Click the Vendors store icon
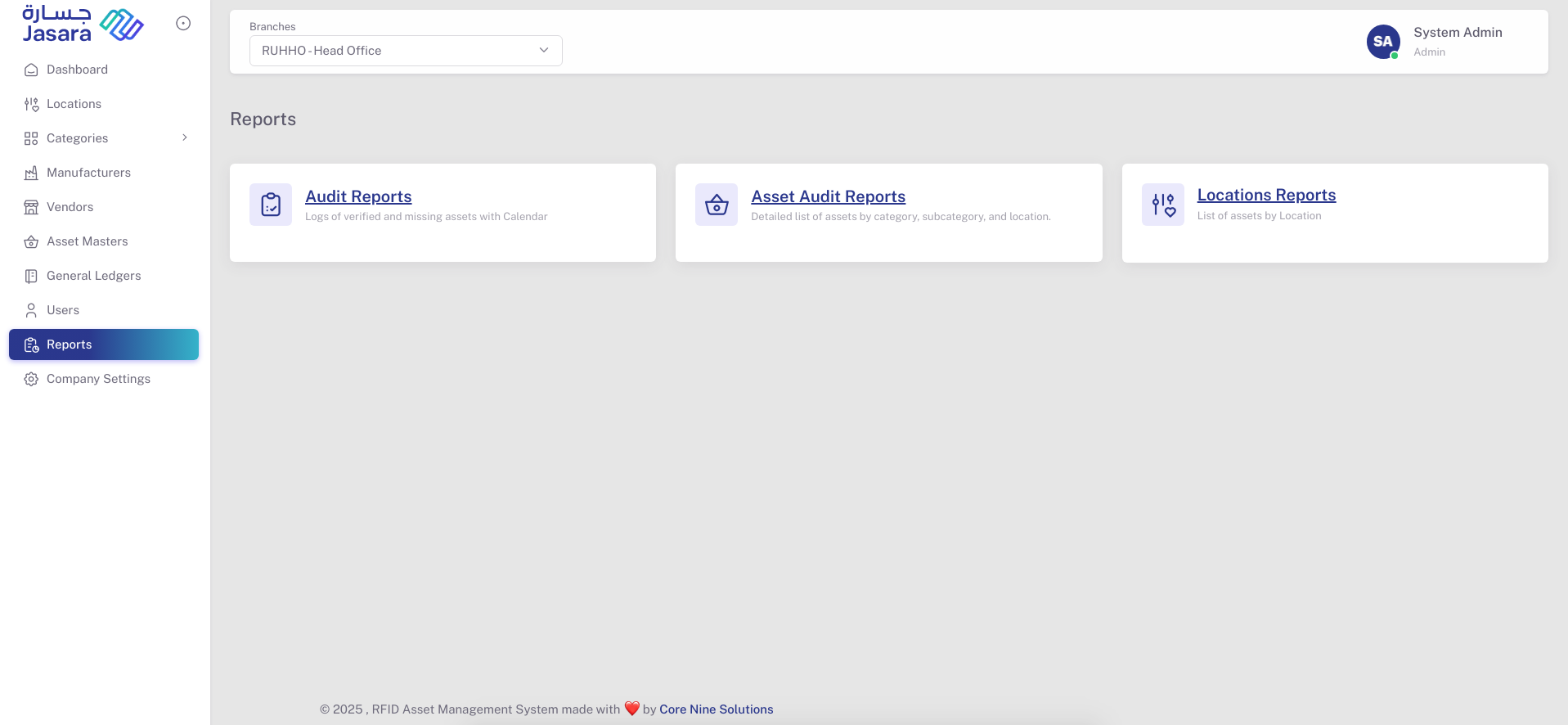 31,208
